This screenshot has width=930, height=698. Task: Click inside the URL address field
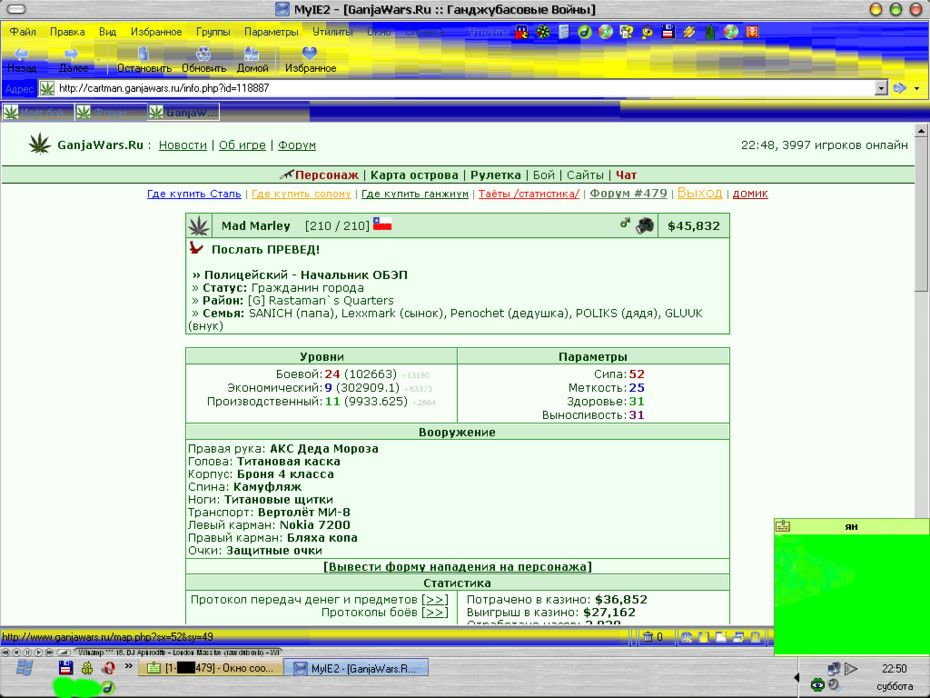coord(464,88)
